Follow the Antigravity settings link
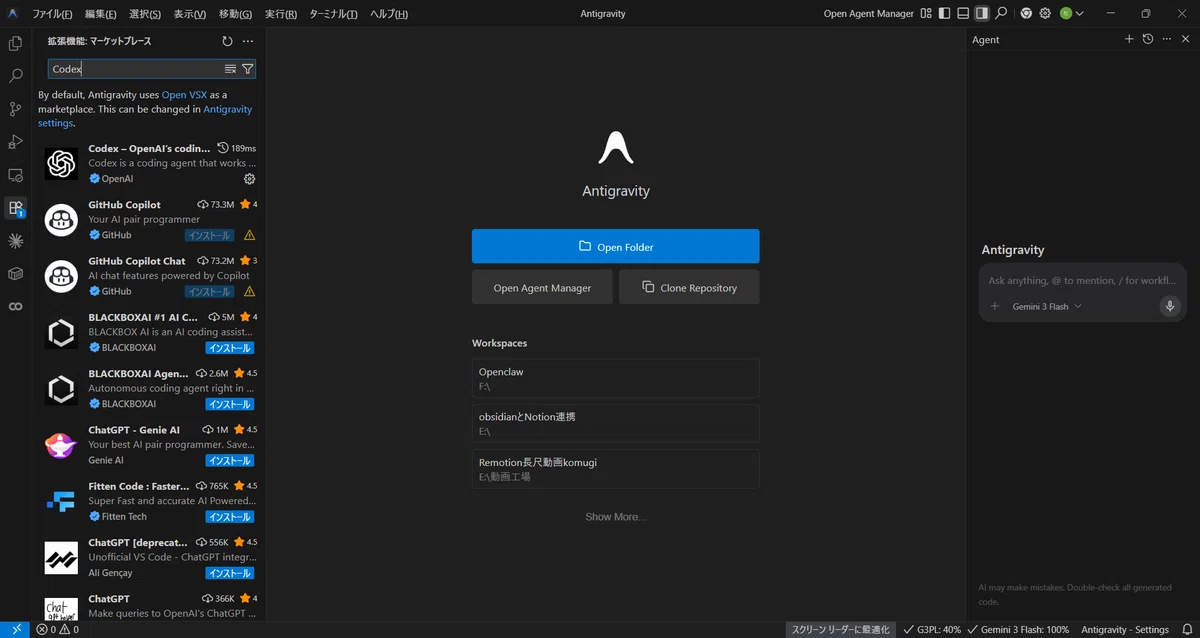1200x638 pixels. [x=145, y=116]
